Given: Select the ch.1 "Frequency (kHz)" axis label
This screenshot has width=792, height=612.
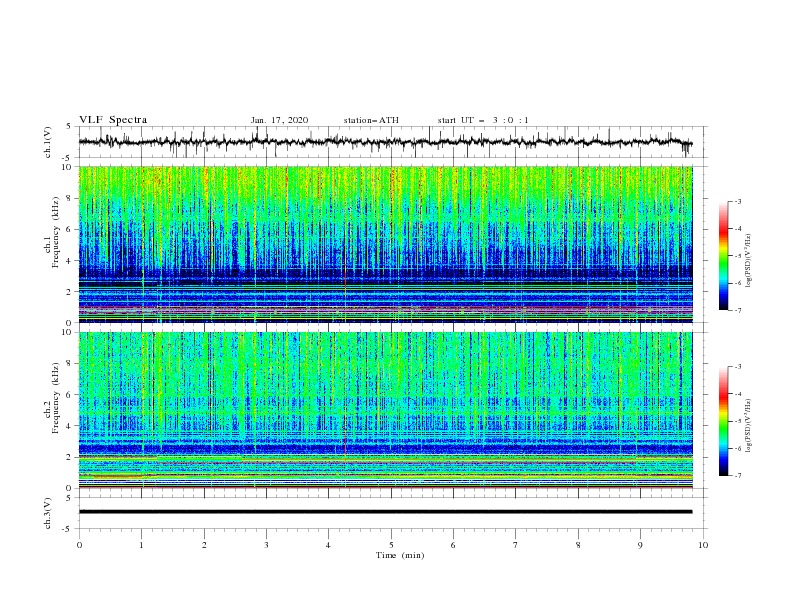Looking at the screenshot, I should click(x=55, y=232).
